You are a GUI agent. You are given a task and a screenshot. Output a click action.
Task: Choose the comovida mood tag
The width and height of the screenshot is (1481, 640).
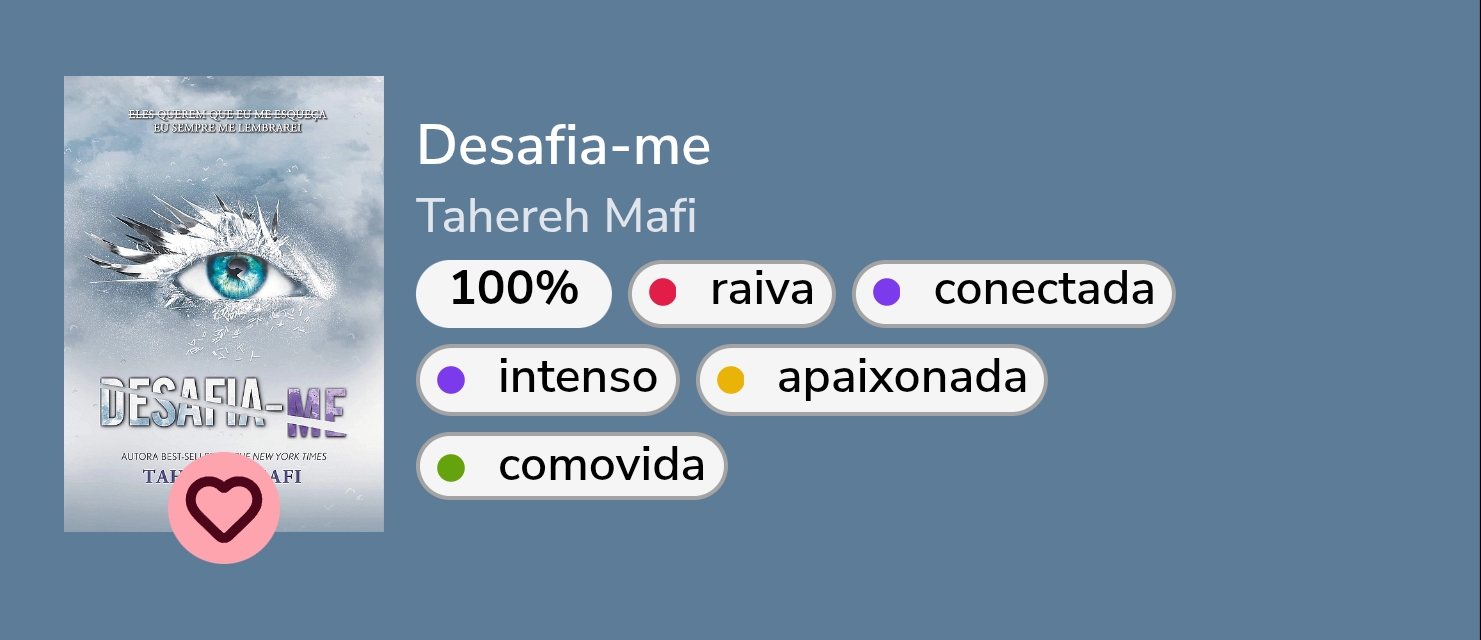[x=571, y=466]
